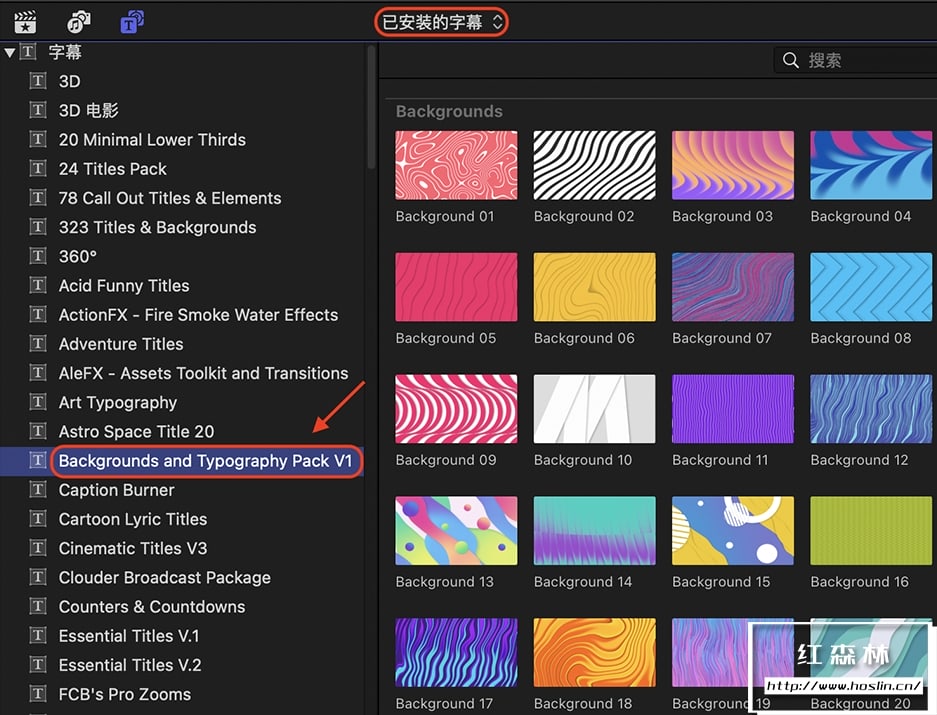Select Background 15 thumbnail
Viewport: 937px width, 715px height.
[733, 531]
